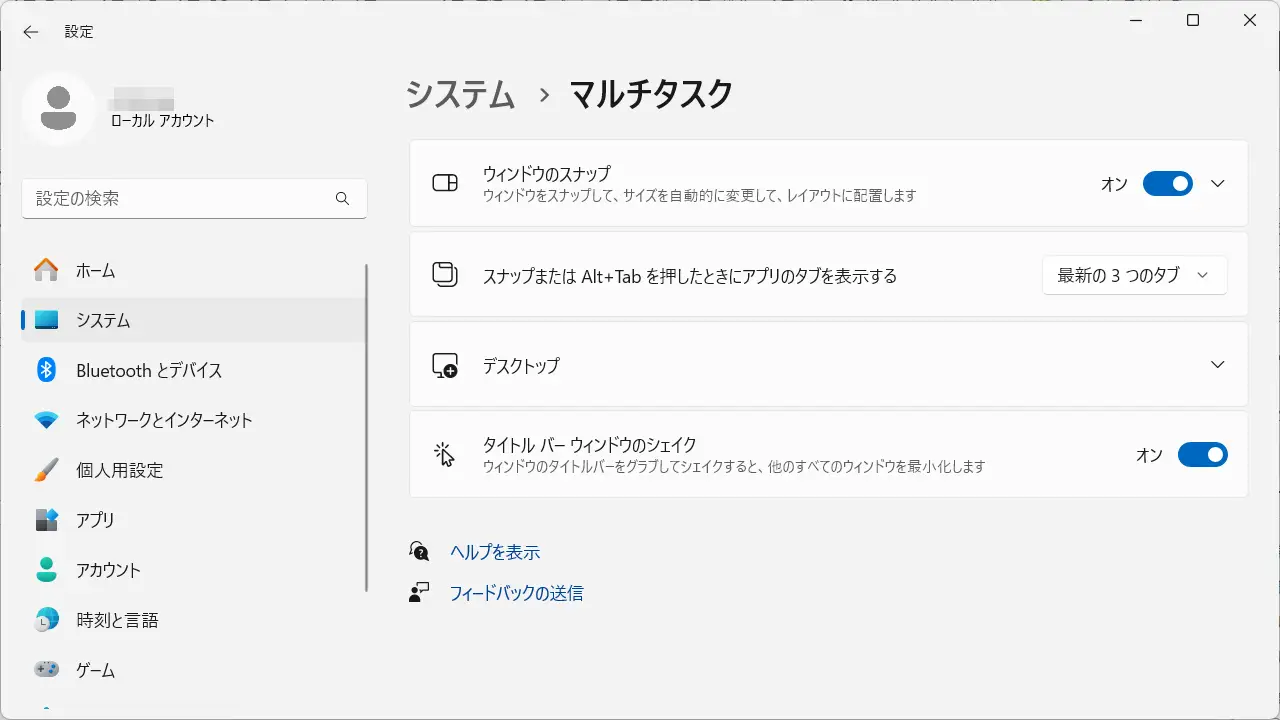Image resolution: width=1280 pixels, height=720 pixels.
Task: Expand the ウィンドウのスナップ options chevron
Action: click(x=1217, y=184)
